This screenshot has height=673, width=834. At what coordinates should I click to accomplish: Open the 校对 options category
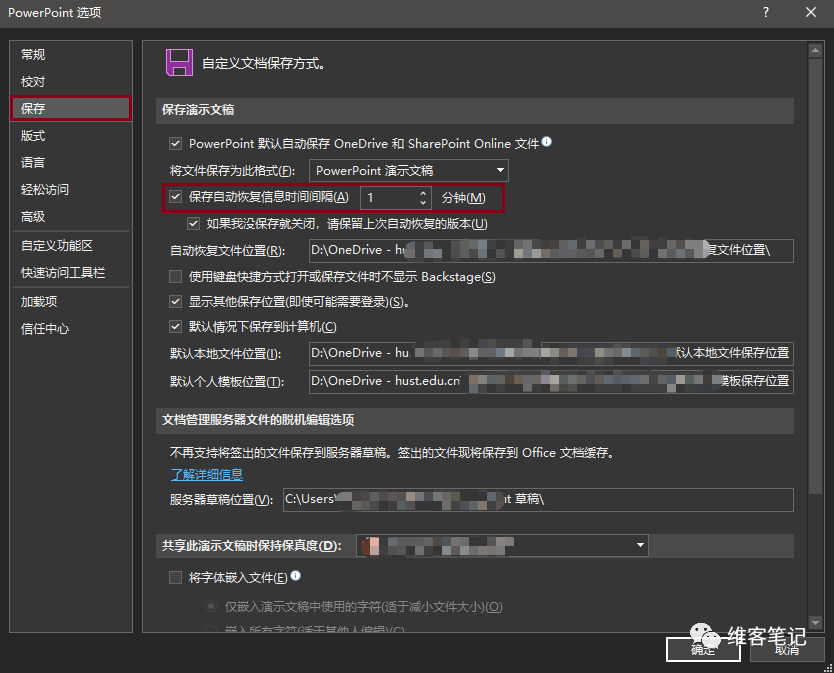[33, 81]
